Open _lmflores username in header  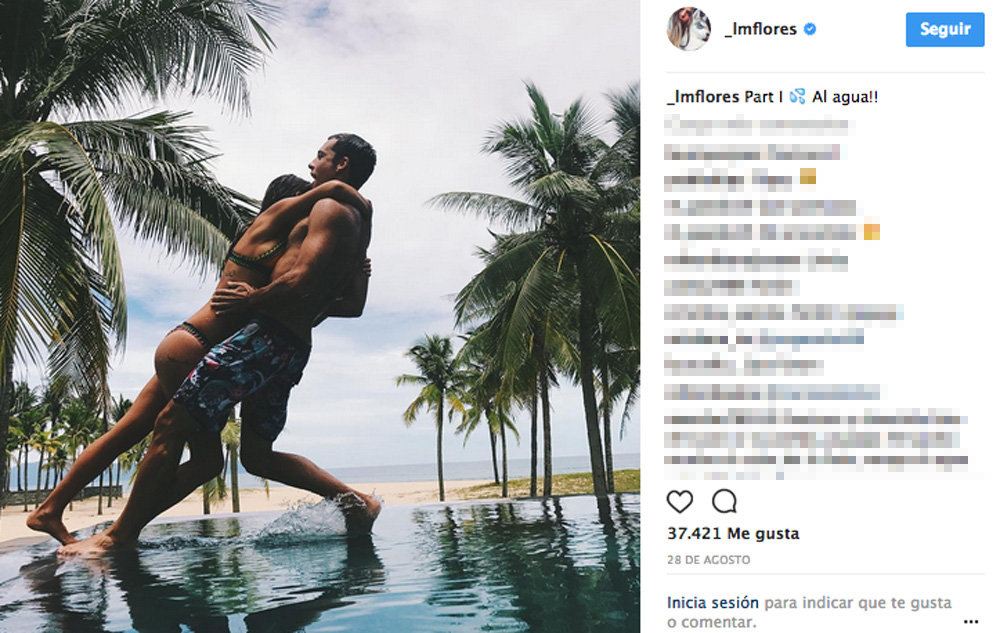[x=760, y=29]
